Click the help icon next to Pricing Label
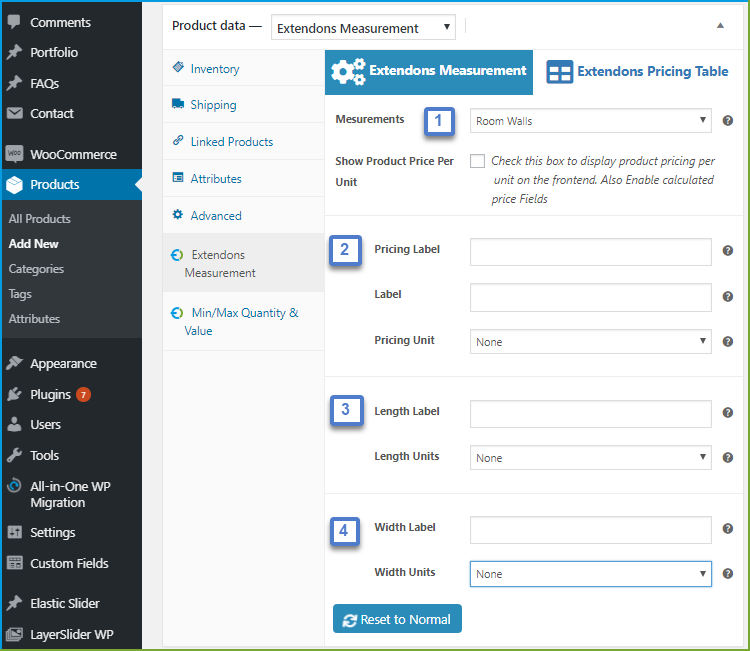The width and height of the screenshot is (750, 651). (x=728, y=251)
